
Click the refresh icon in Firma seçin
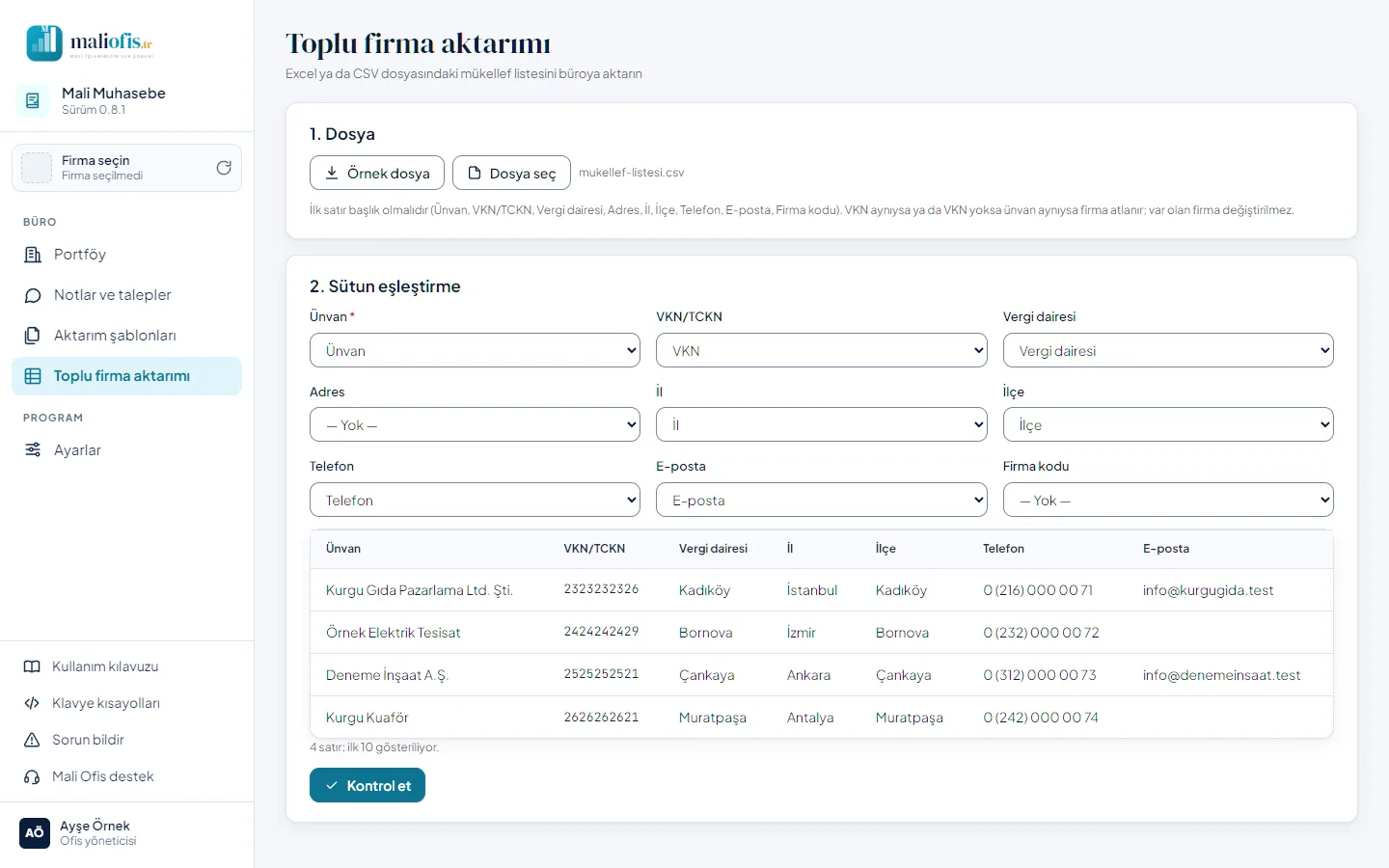(224, 168)
